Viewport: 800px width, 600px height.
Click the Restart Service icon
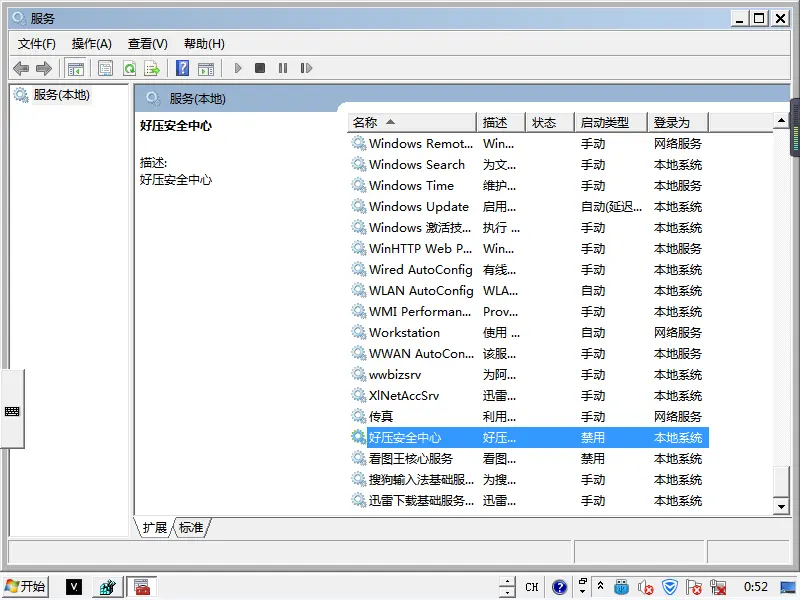coord(306,68)
